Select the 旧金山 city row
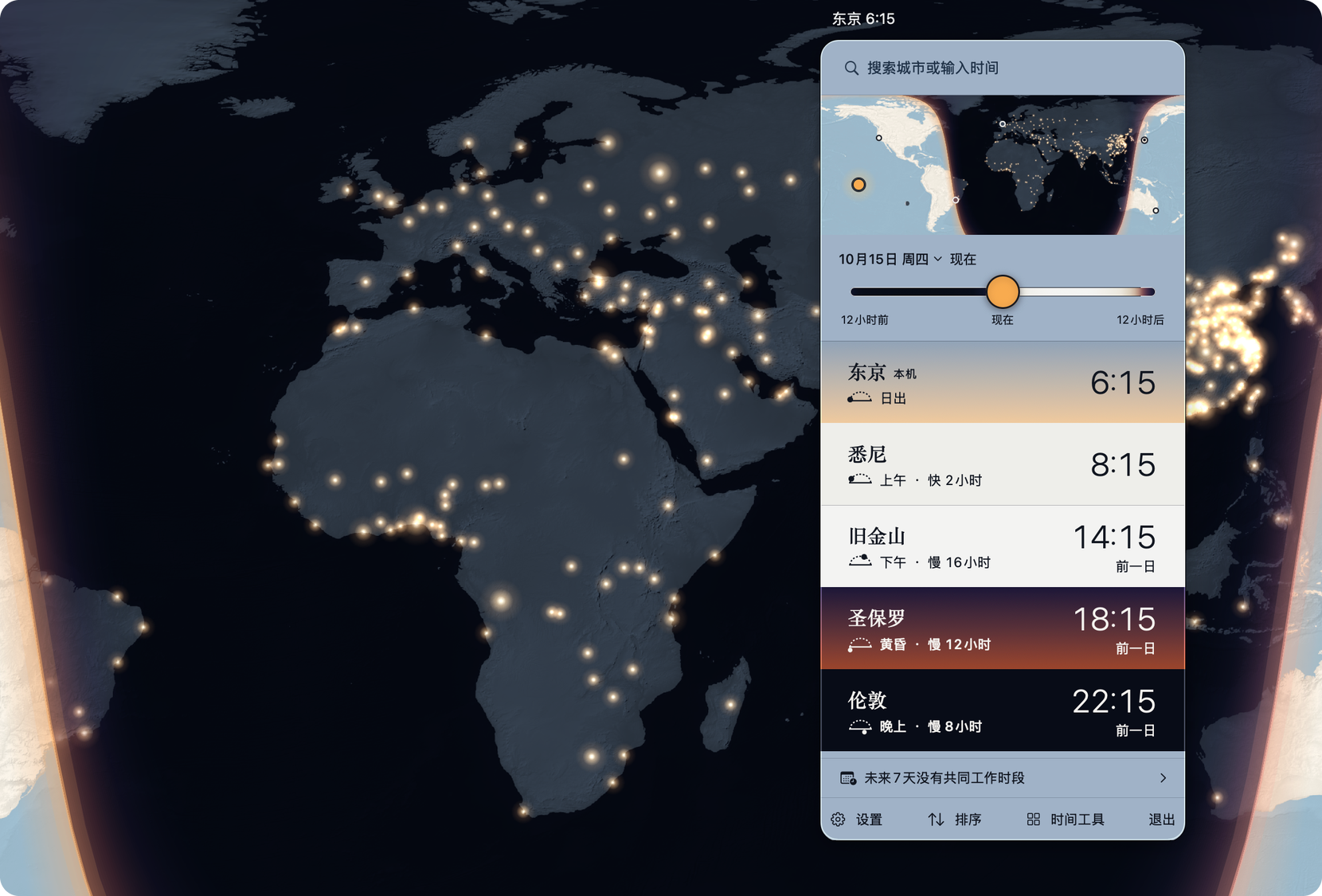The image size is (1322, 896). point(1003,546)
